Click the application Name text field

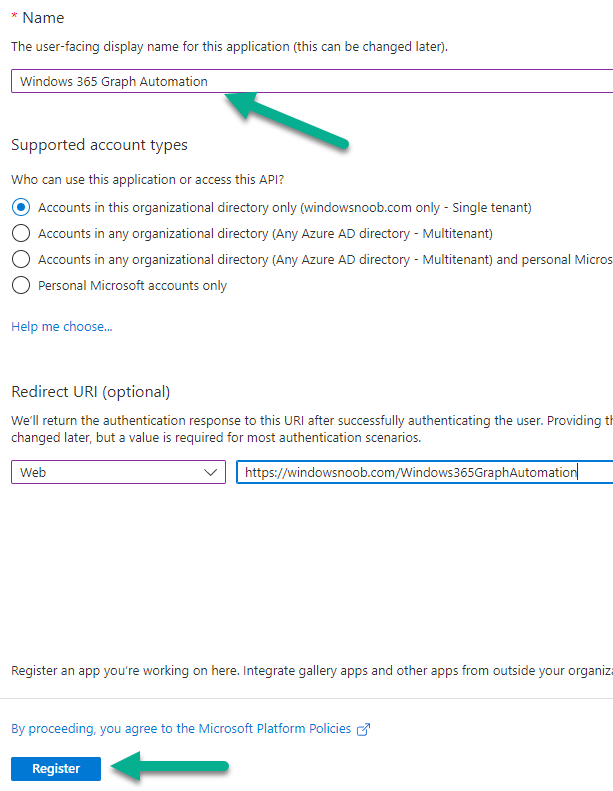[x=312, y=81]
